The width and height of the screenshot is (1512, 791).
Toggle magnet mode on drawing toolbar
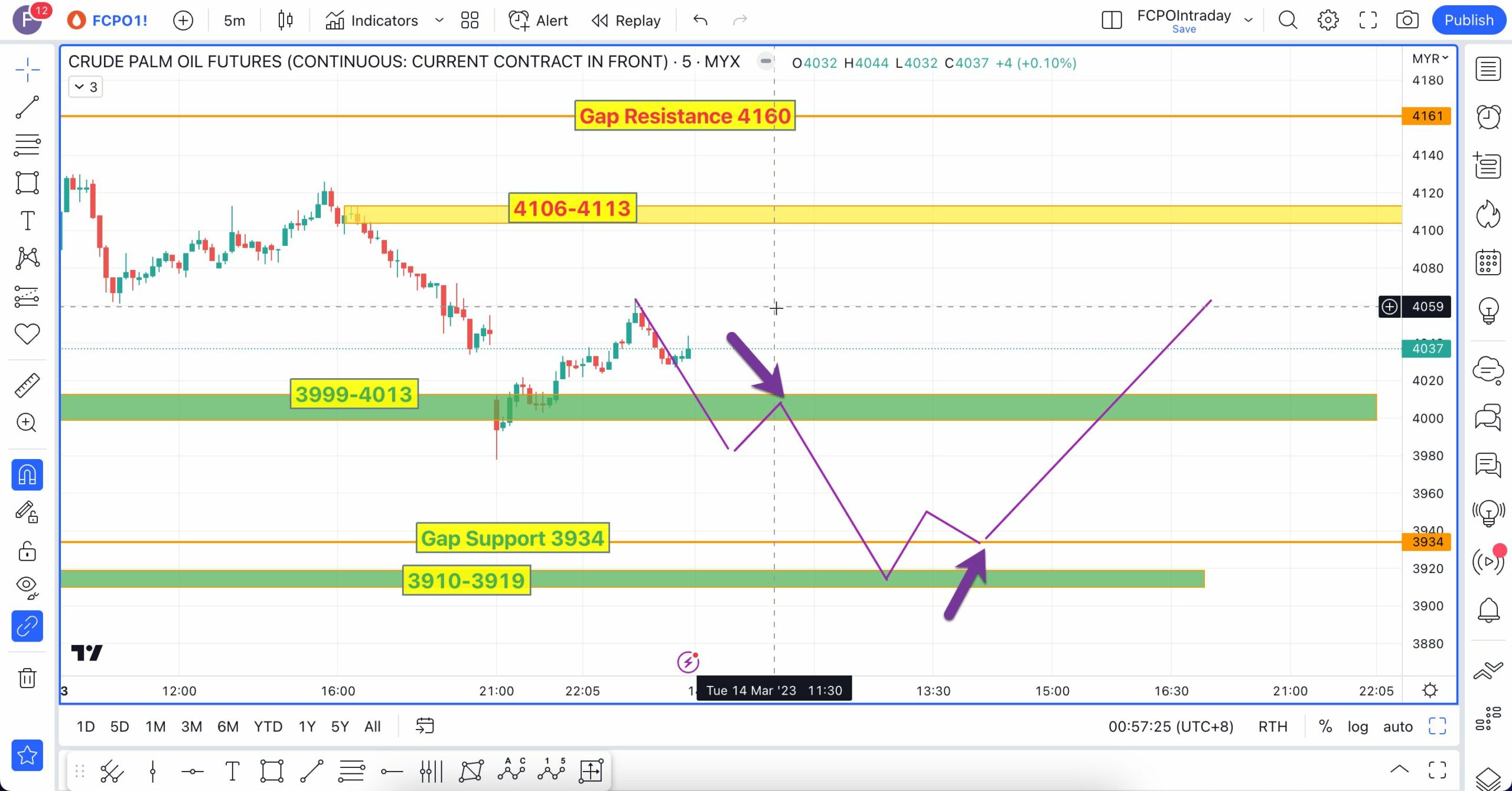27,475
